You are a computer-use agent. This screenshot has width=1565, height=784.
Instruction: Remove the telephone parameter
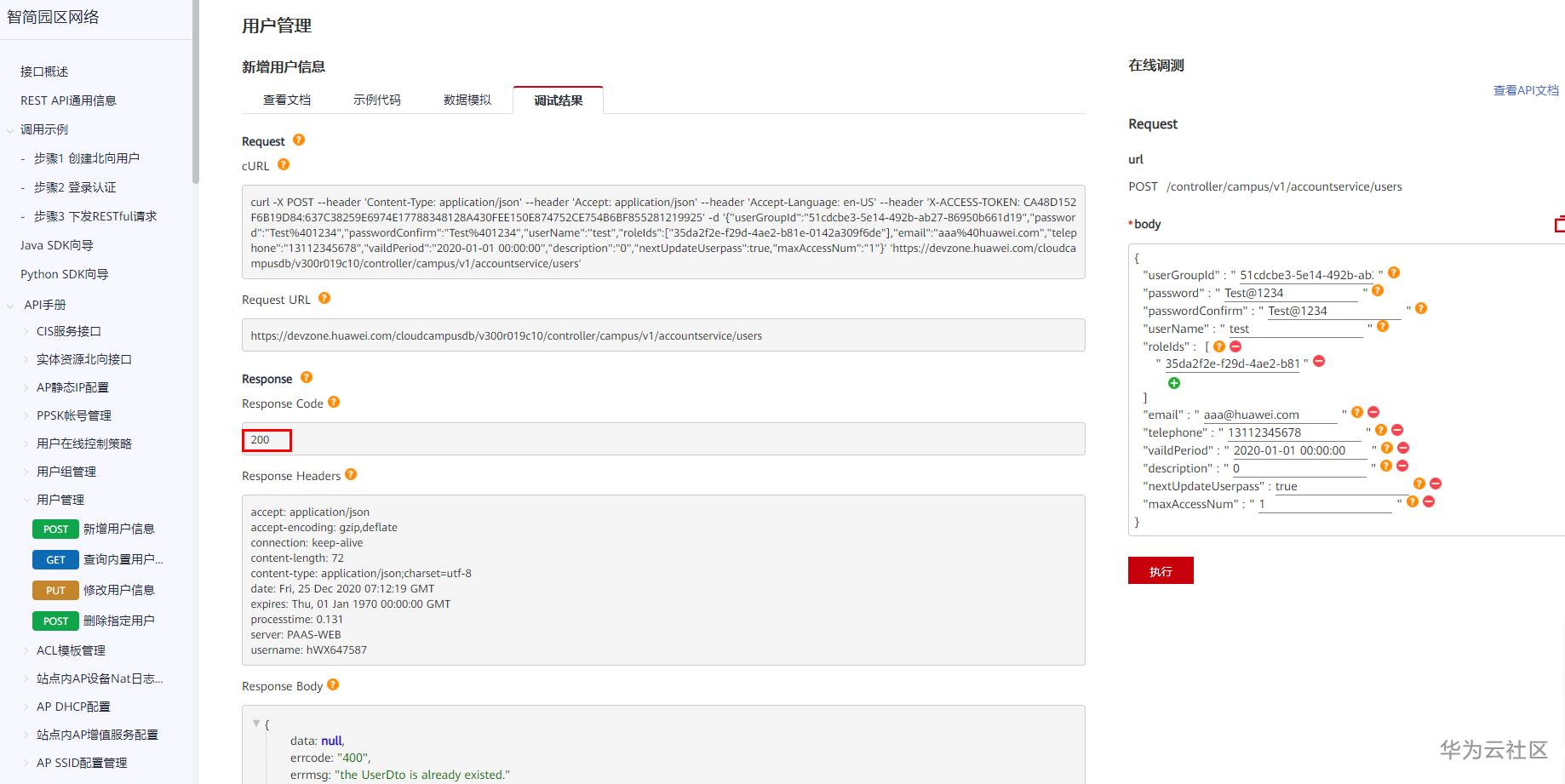click(x=1397, y=430)
